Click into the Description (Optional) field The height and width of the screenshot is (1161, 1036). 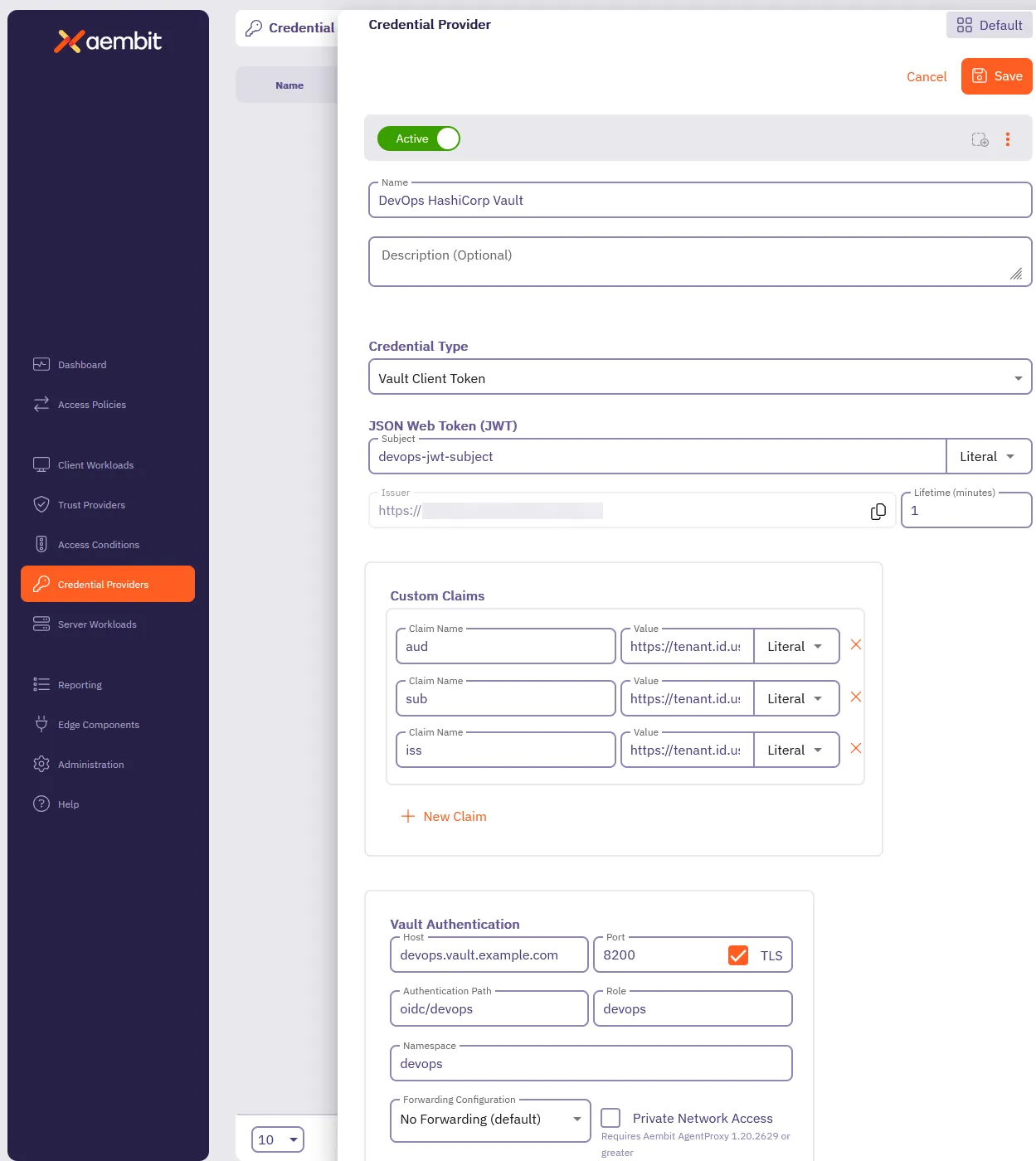tap(700, 260)
